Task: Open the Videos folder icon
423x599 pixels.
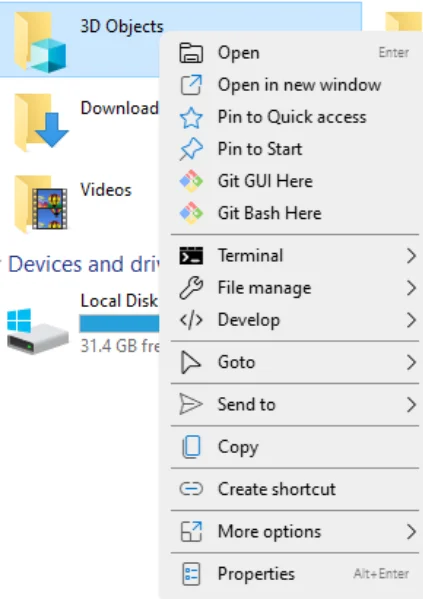Action: (x=41, y=204)
